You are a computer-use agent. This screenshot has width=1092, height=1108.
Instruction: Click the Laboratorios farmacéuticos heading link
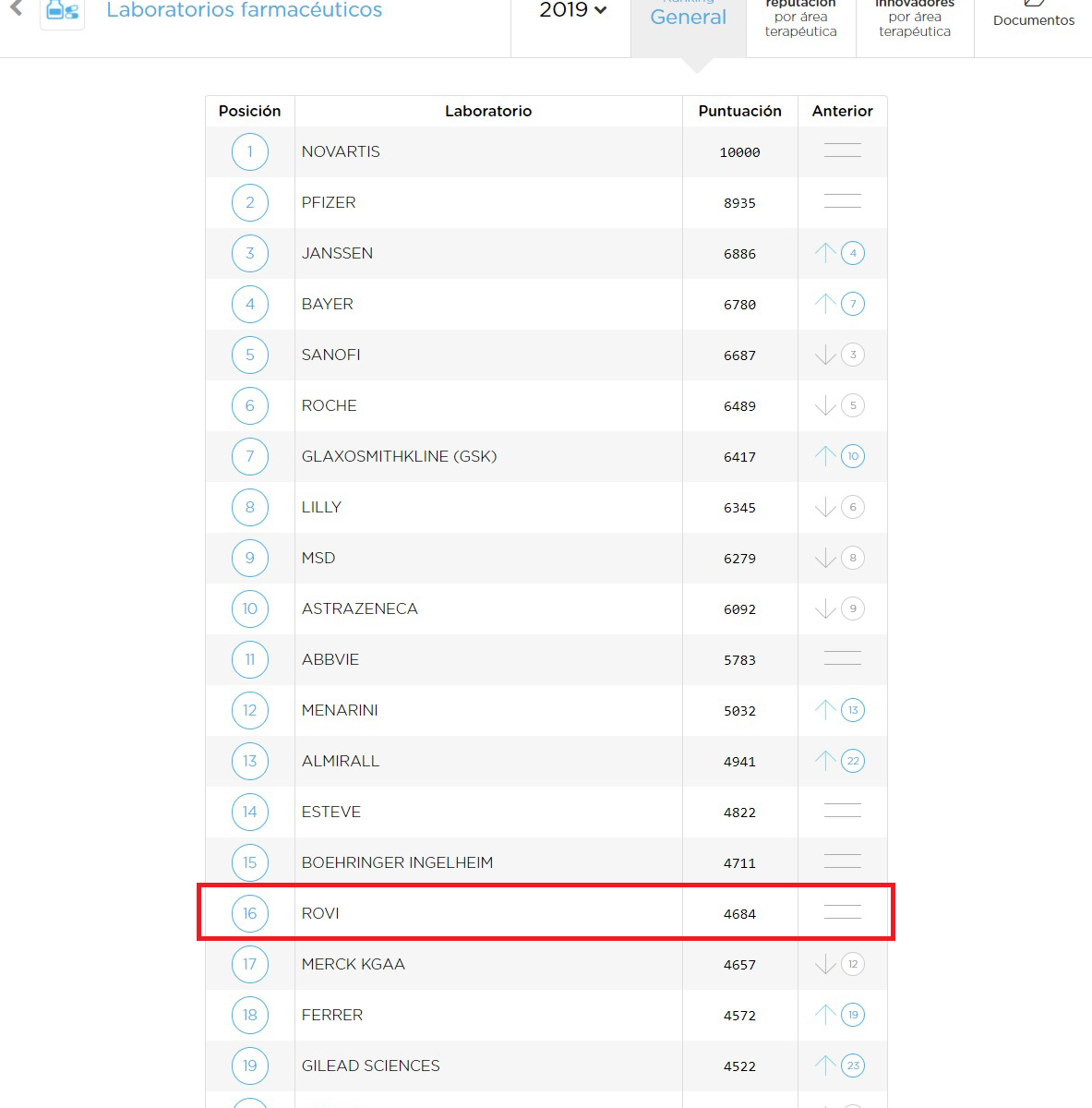point(245,11)
